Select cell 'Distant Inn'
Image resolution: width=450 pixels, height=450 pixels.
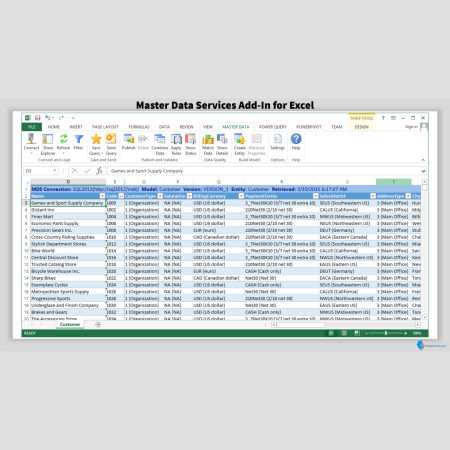click(68, 210)
